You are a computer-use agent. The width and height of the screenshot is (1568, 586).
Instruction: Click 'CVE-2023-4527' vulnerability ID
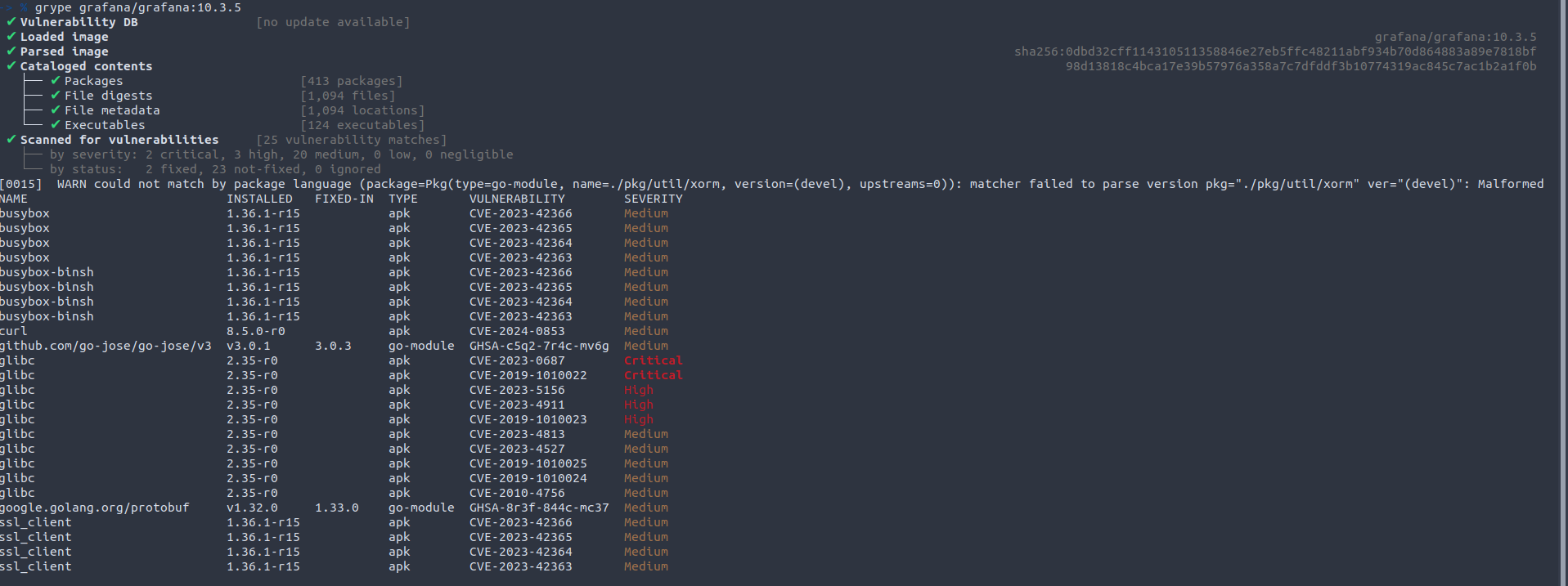coord(517,449)
